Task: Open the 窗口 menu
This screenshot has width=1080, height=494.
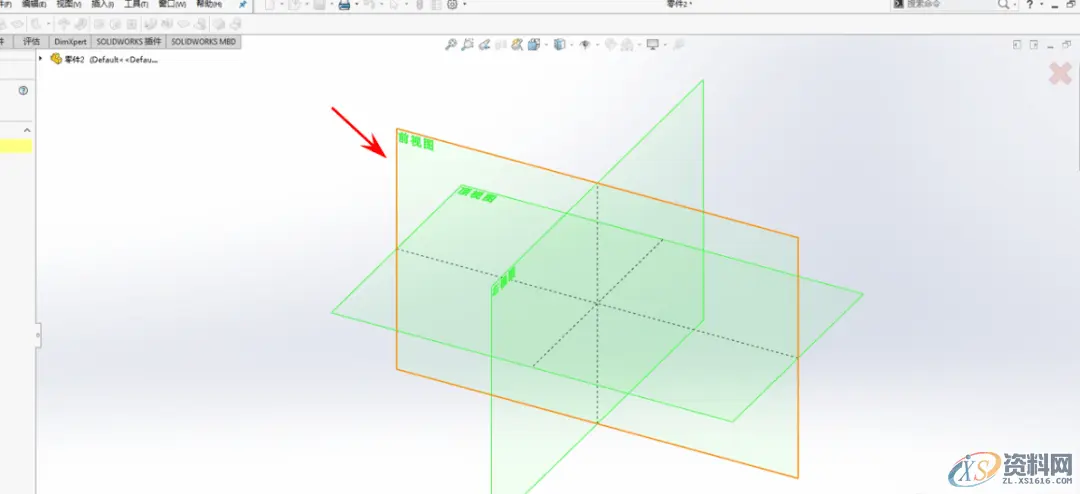Action: pos(172,3)
